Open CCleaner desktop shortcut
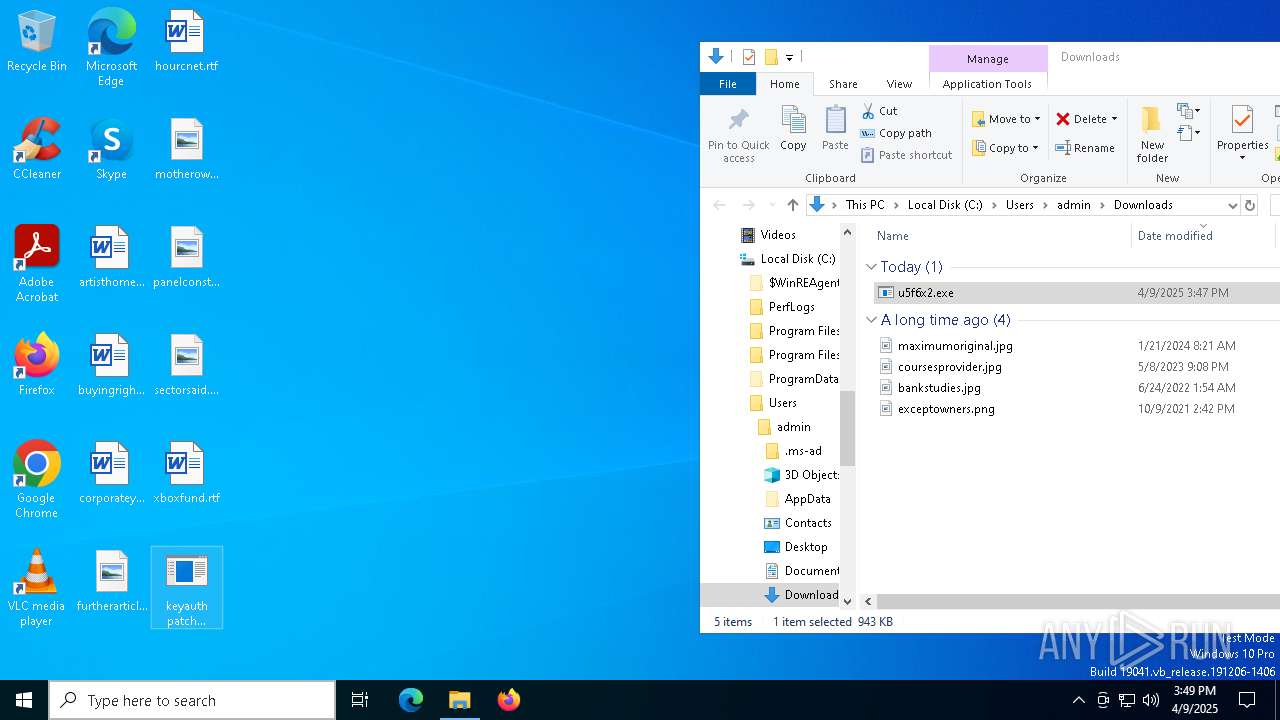 [x=37, y=150]
